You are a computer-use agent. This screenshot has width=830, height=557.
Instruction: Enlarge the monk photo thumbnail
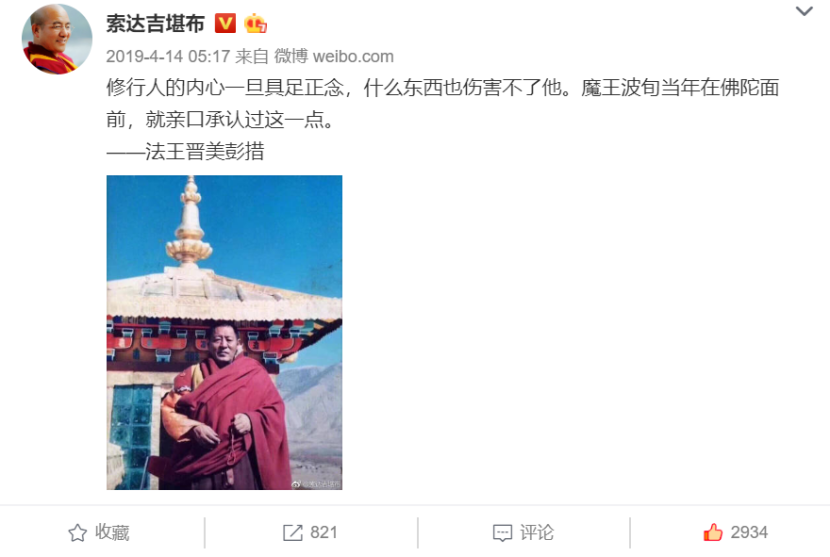click(x=224, y=332)
